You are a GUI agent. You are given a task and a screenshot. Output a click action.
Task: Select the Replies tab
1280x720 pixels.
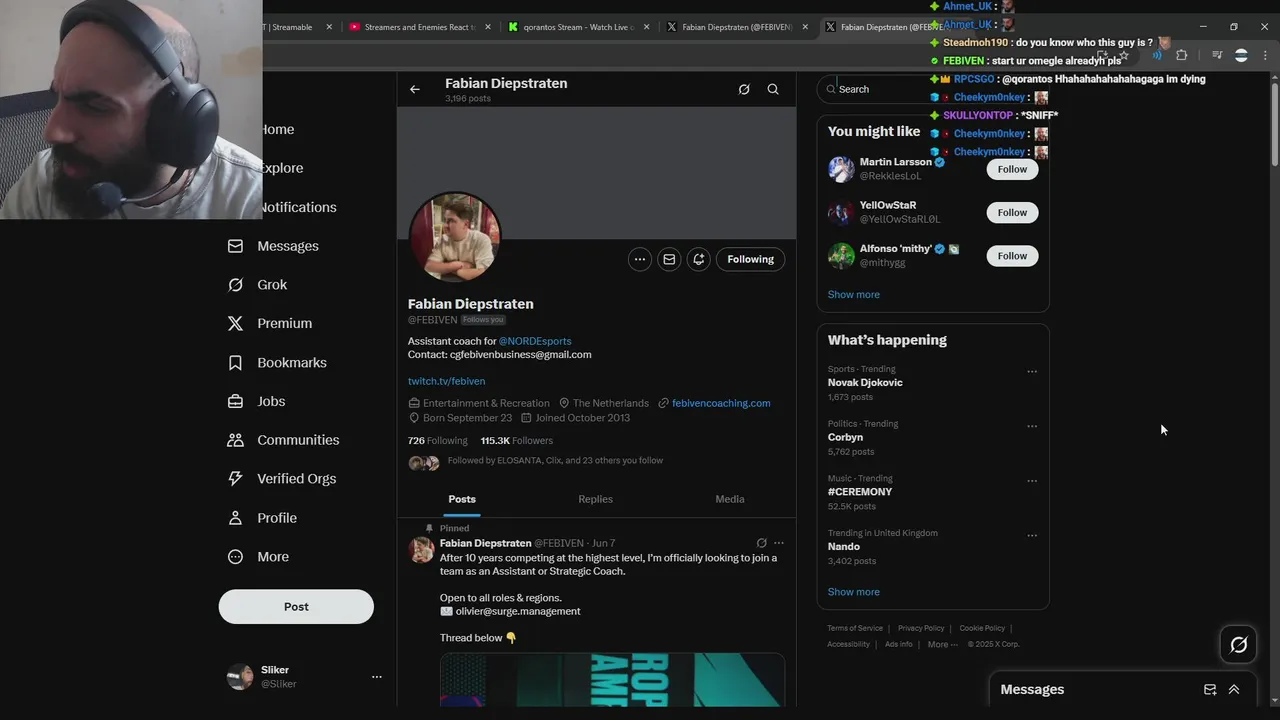tap(595, 499)
